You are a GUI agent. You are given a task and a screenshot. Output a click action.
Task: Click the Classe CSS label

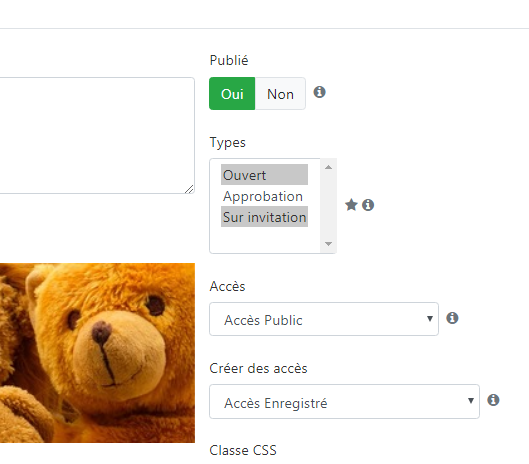[x=243, y=451]
